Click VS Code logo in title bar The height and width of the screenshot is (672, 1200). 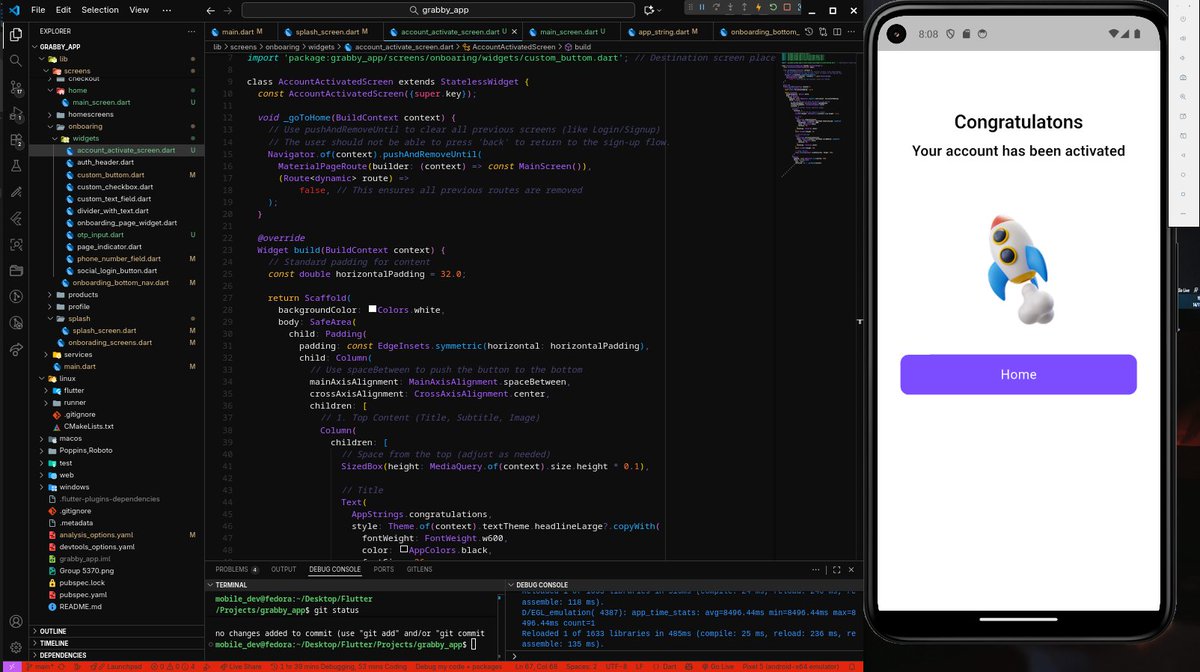[x=14, y=10]
